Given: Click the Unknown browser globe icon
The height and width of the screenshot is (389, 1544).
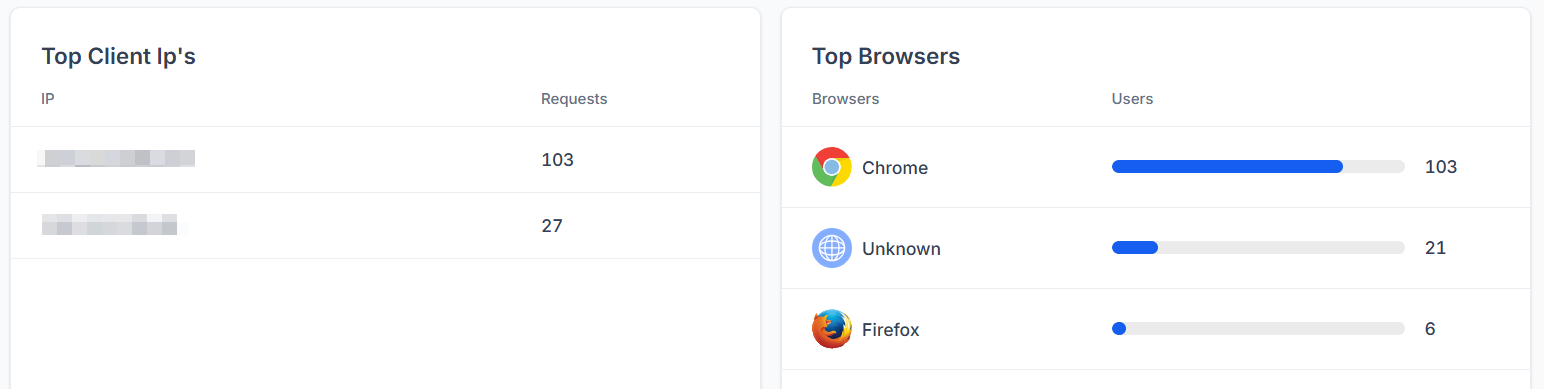Looking at the screenshot, I should coord(832,248).
